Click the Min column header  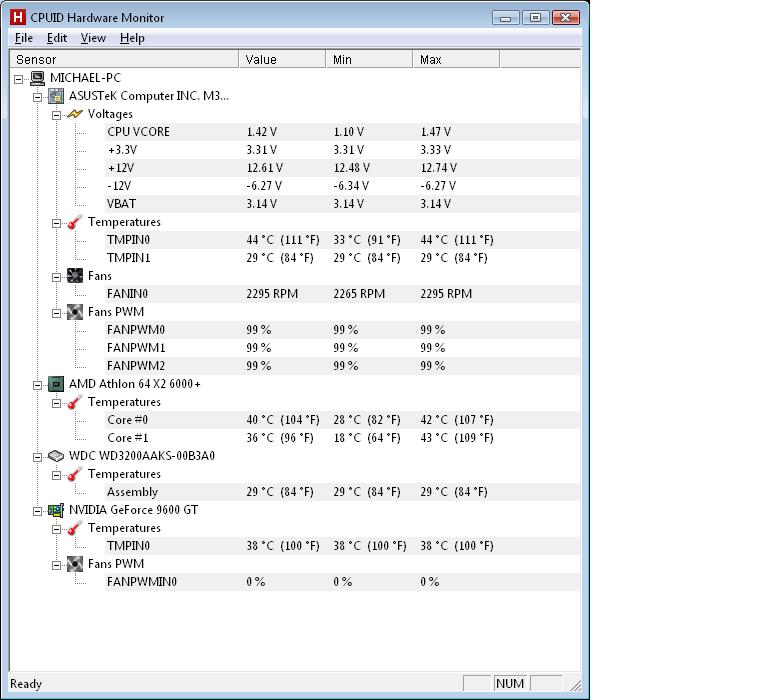(x=369, y=59)
